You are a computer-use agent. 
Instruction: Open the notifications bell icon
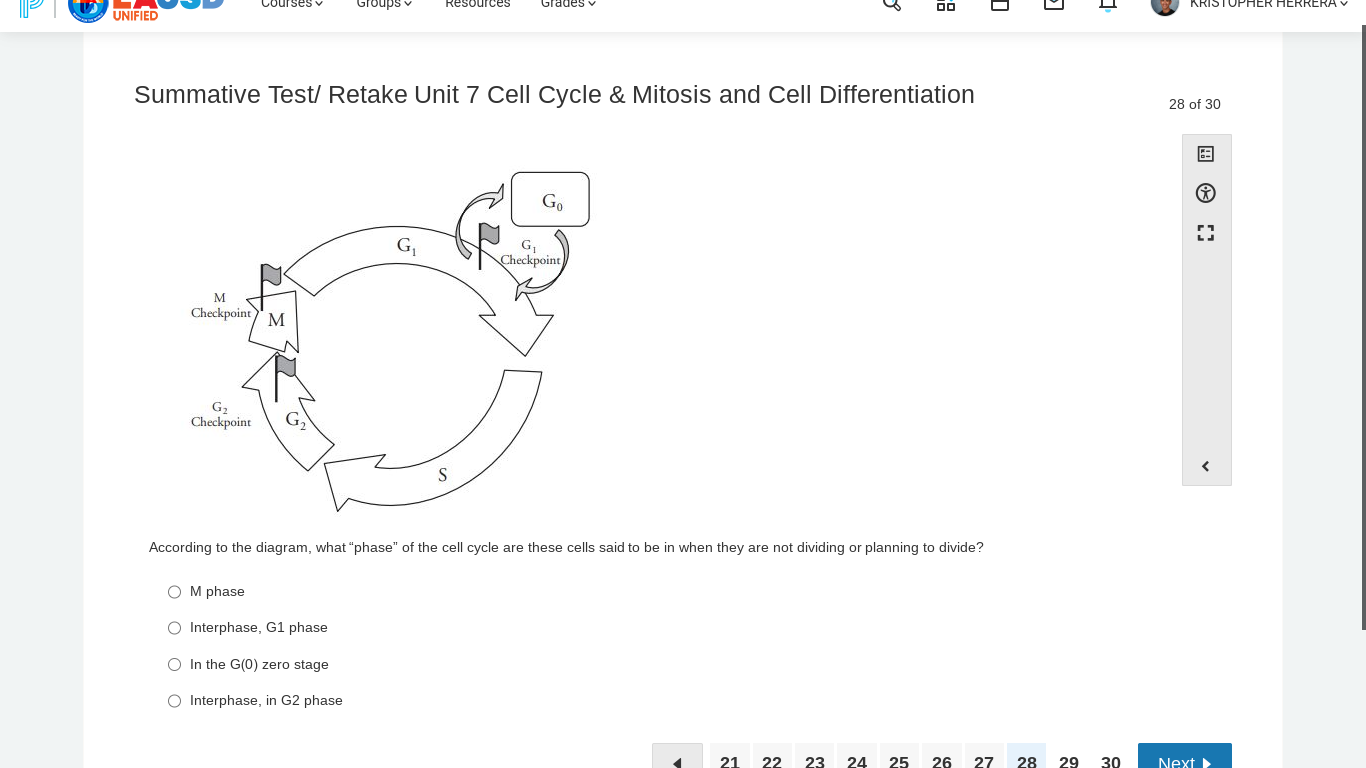pos(1107,4)
